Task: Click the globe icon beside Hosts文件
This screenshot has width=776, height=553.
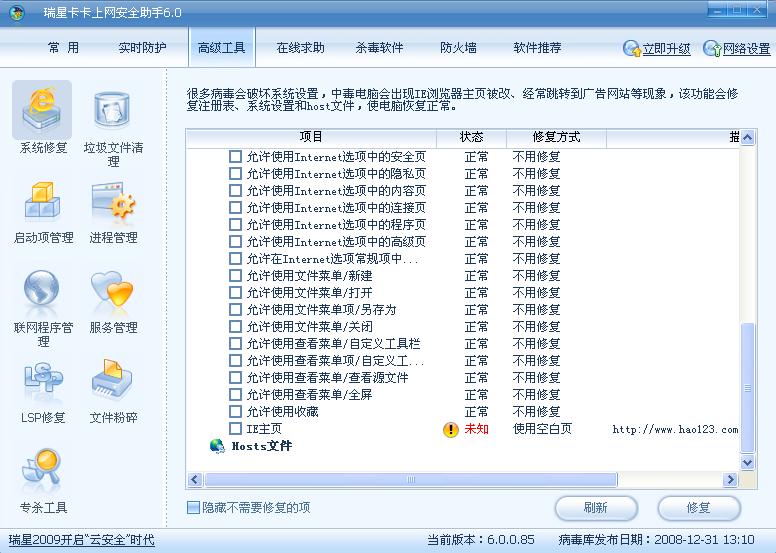Action: click(x=217, y=446)
